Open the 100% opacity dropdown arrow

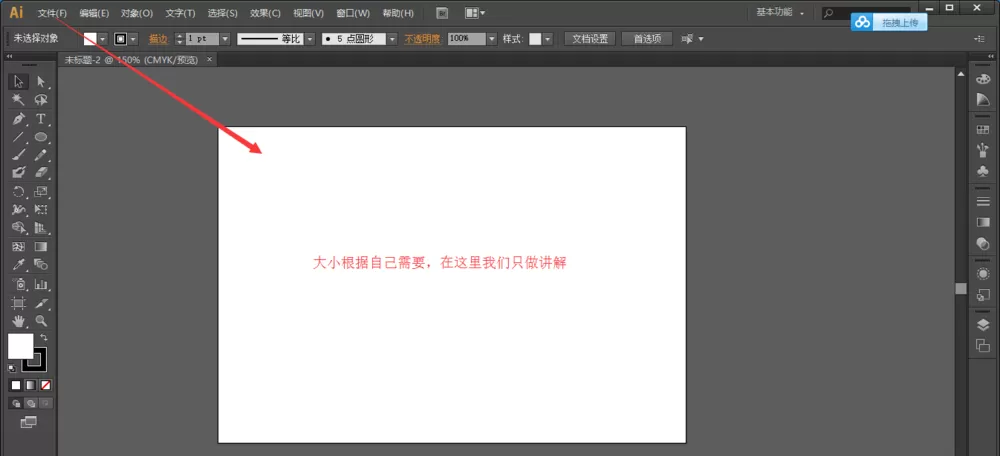point(492,40)
